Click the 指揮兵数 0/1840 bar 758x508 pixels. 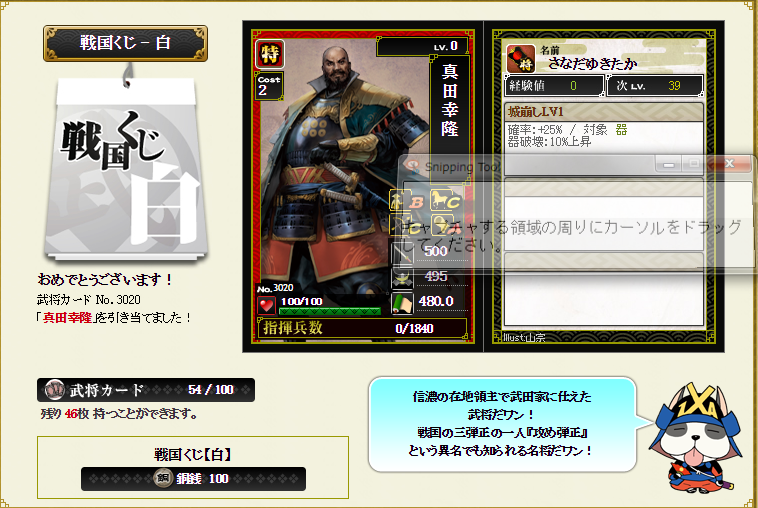(362, 328)
